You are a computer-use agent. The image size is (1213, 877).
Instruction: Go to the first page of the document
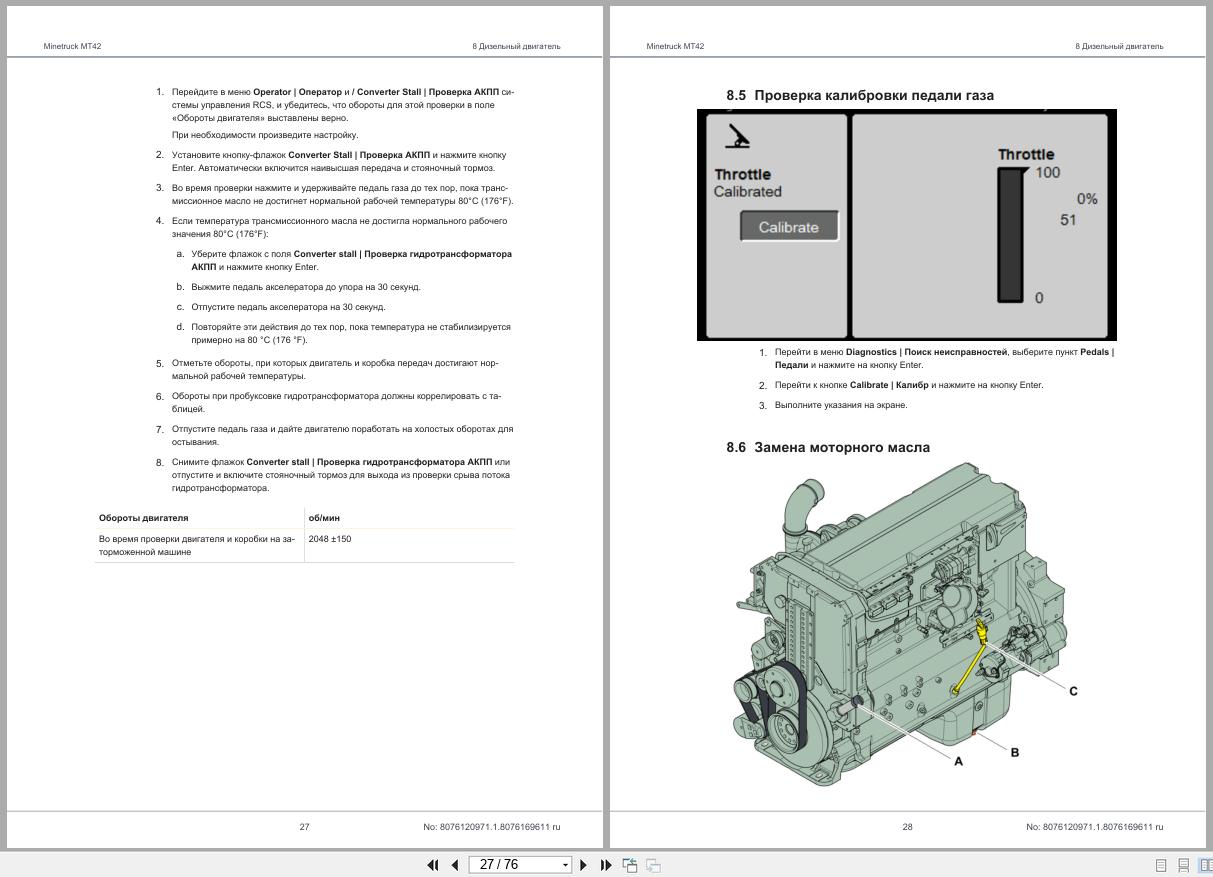(x=433, y=865)
